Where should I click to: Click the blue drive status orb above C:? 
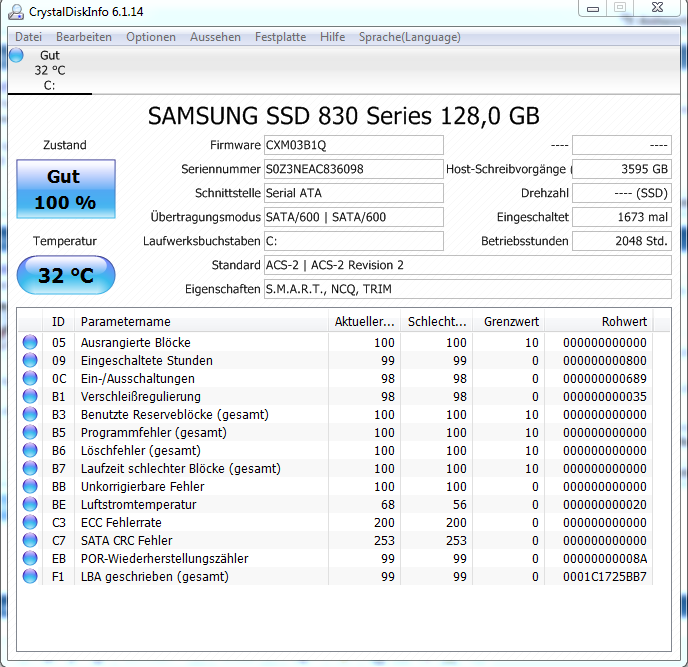point(16,55)
